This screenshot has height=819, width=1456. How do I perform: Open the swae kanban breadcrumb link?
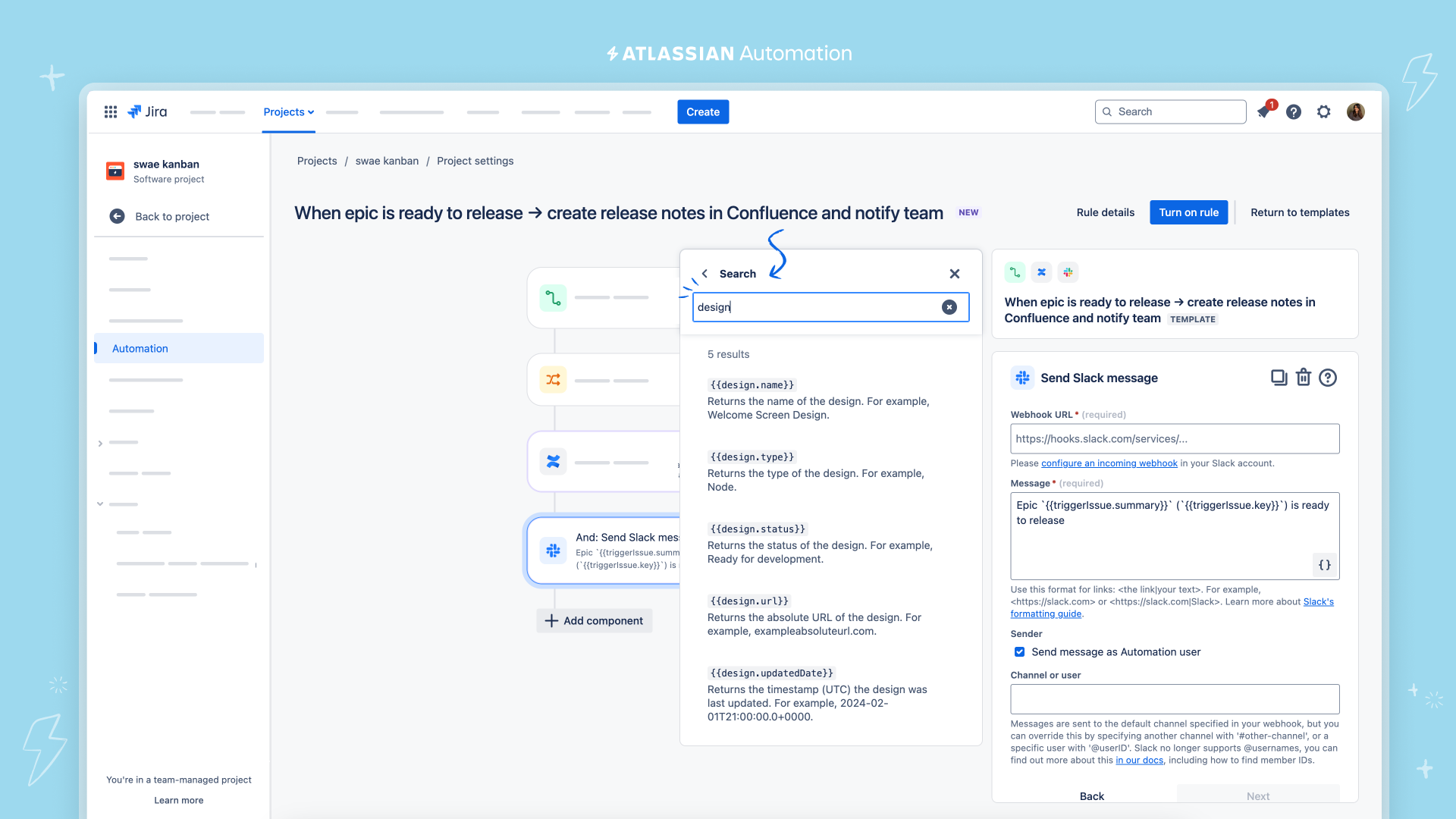pos(387,161)
